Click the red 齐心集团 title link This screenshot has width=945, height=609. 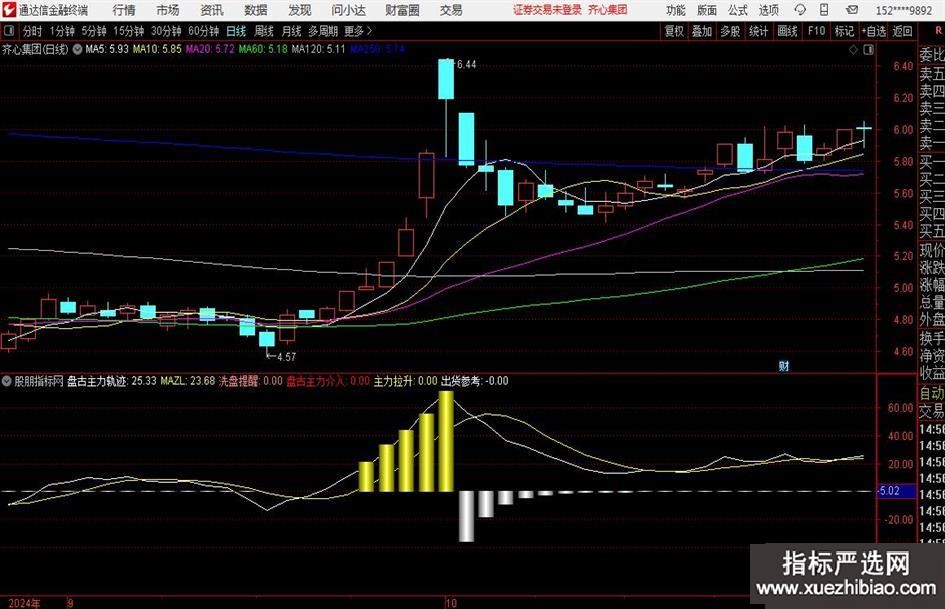[x=608, y=10]
